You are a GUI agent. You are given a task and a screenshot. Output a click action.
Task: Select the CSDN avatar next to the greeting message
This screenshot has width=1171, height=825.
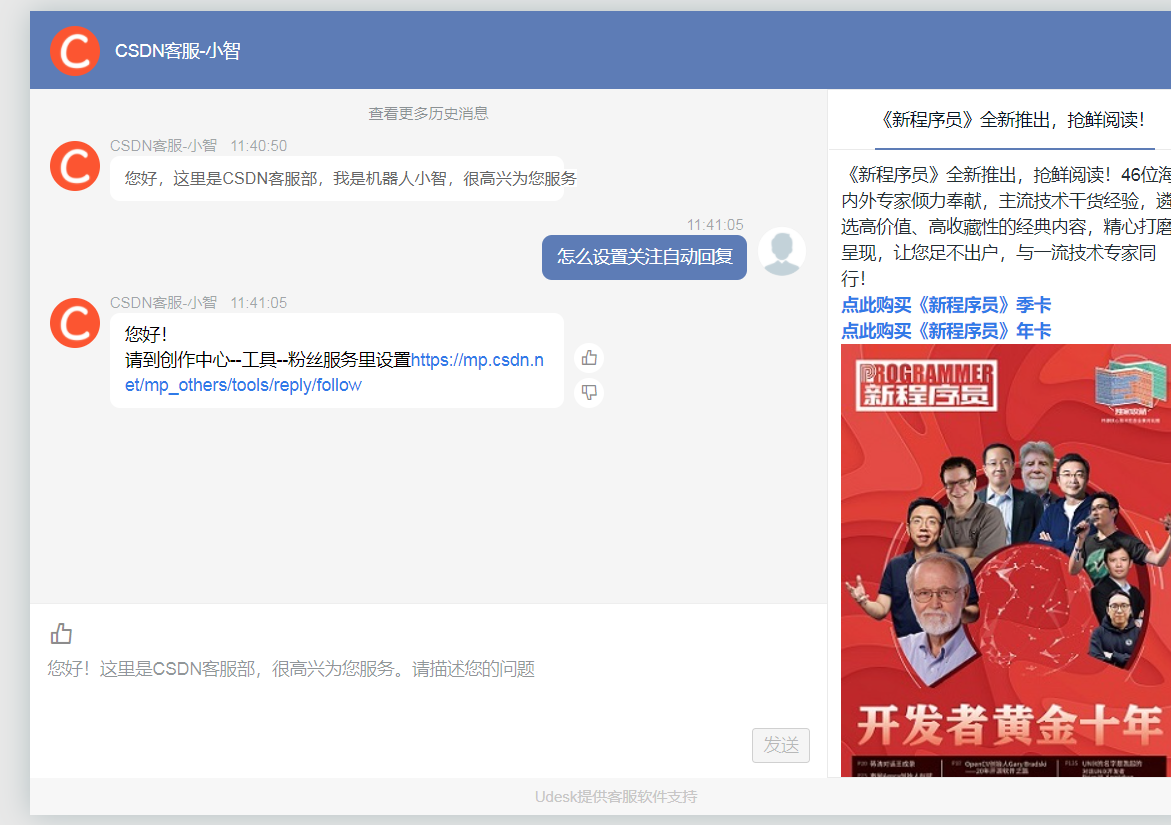click(x=74, y=166)
